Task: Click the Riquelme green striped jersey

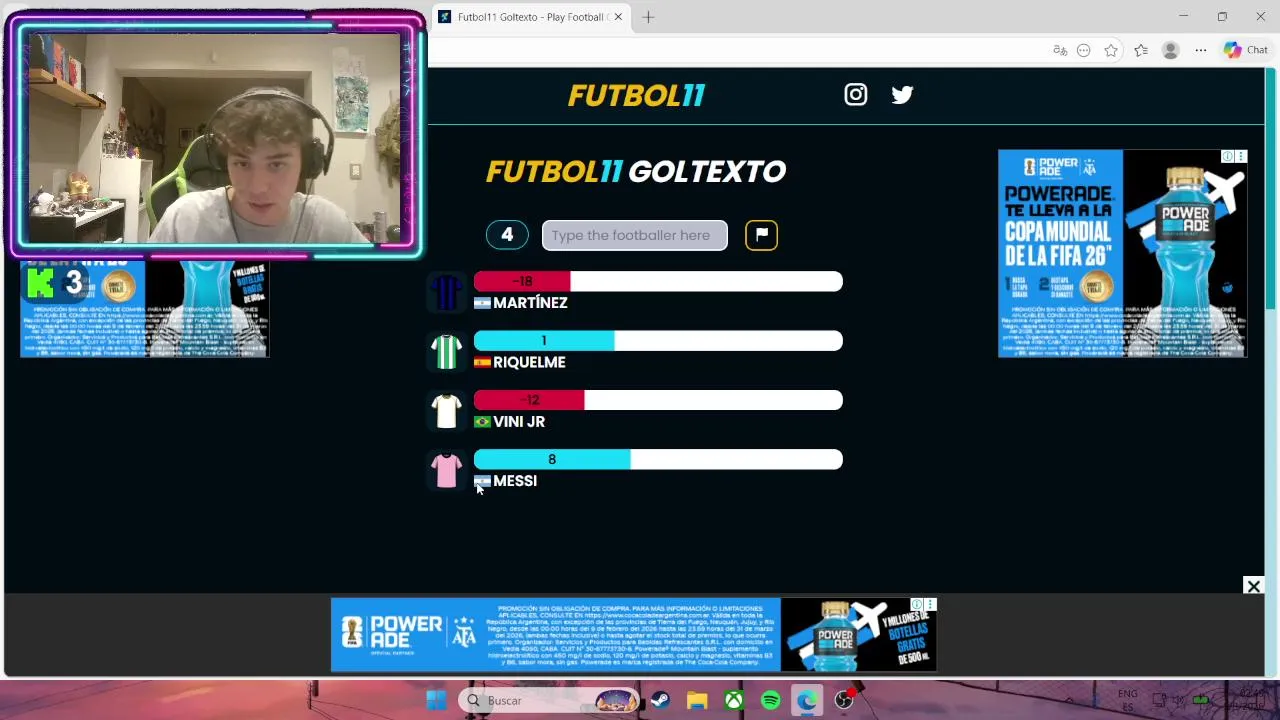Action: 446,352
